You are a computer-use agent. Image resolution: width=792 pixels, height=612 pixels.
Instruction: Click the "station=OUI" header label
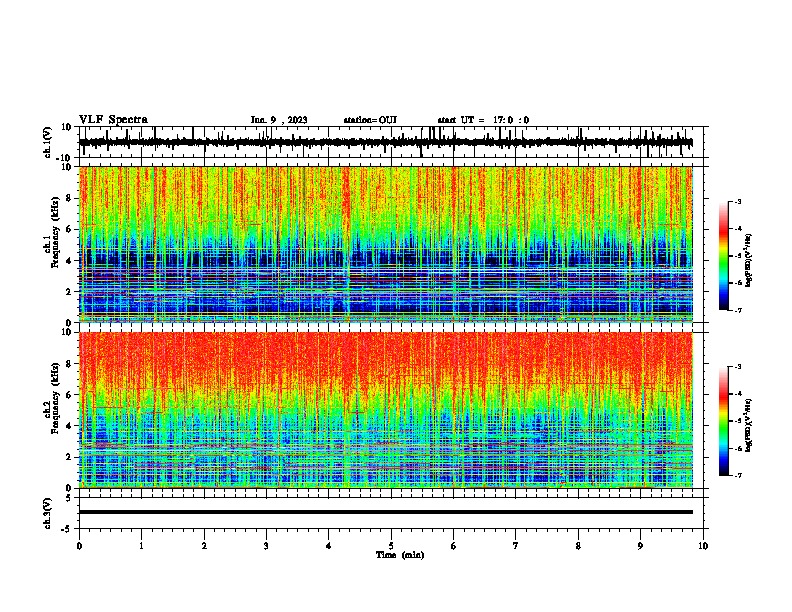coord(370,120)
